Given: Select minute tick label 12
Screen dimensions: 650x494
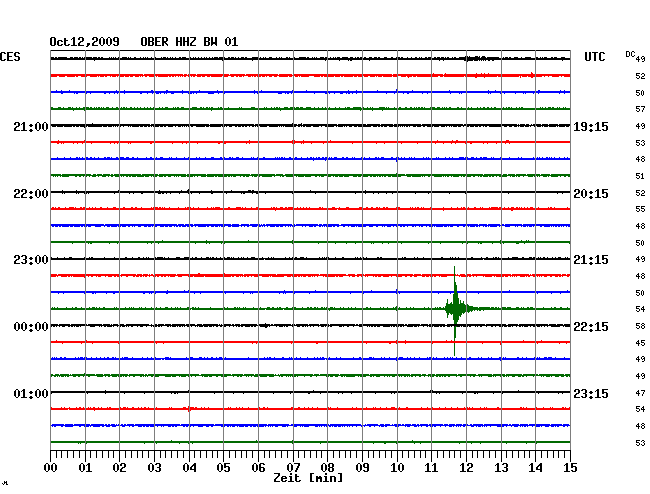Looking at the screenshot, I should pyautogui.click(x=466, y=468).
